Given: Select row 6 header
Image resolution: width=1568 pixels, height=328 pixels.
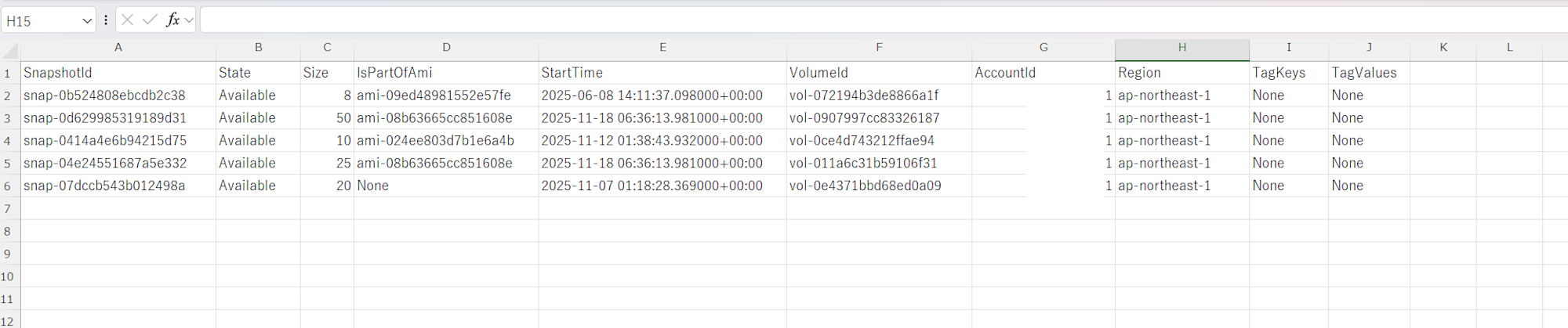Looking at the screenshot, I should 8,186.
